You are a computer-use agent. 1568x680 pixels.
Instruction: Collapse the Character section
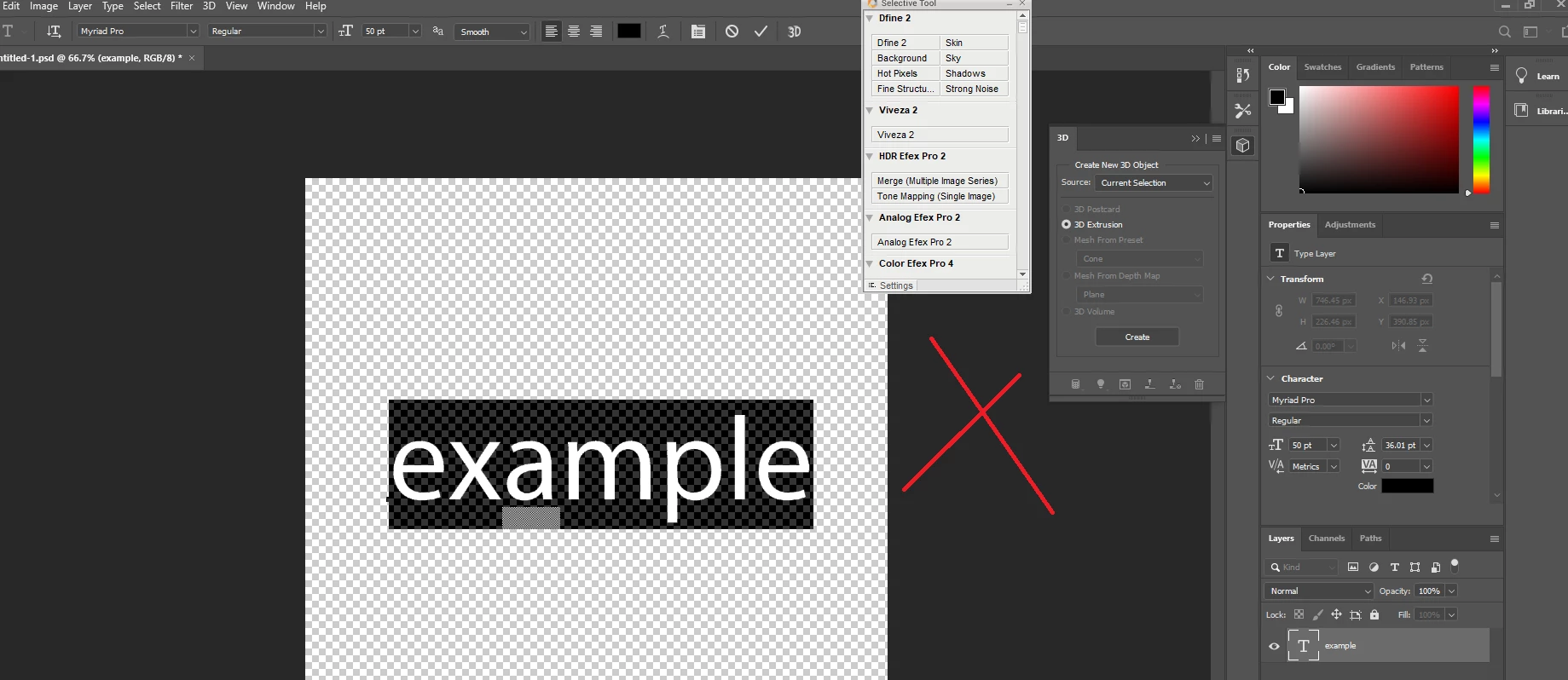click(1270, 378)
